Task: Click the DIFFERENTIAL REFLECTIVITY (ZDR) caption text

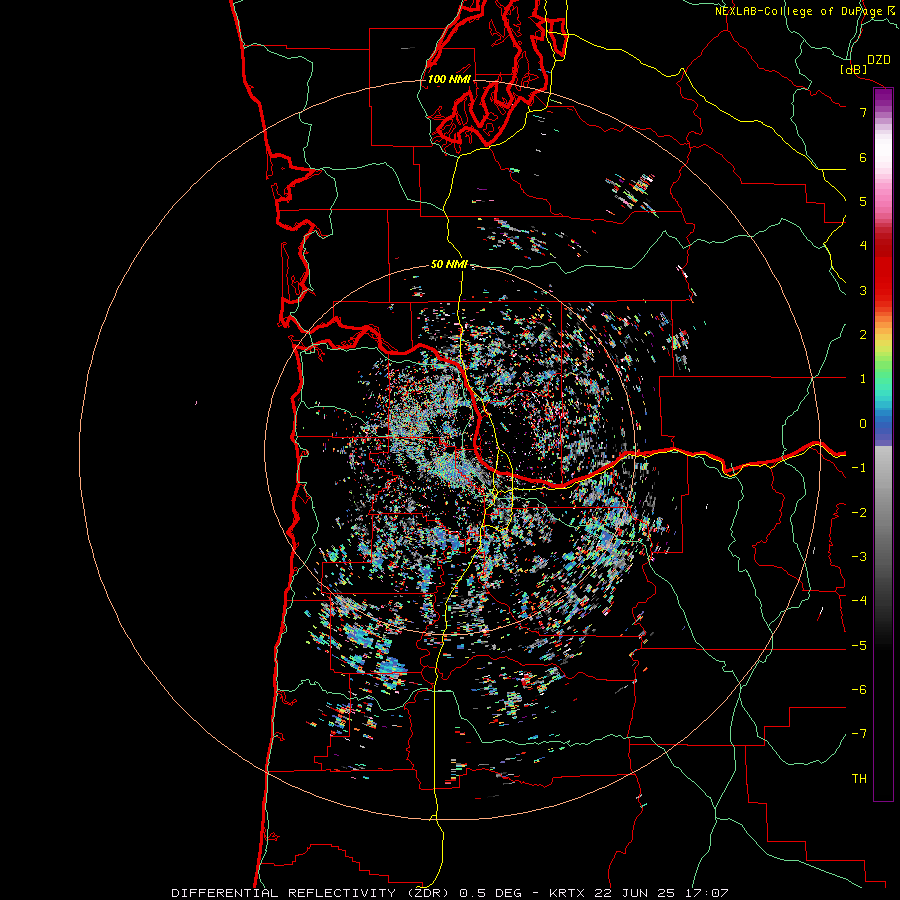Action: click(x=312, y=893)
